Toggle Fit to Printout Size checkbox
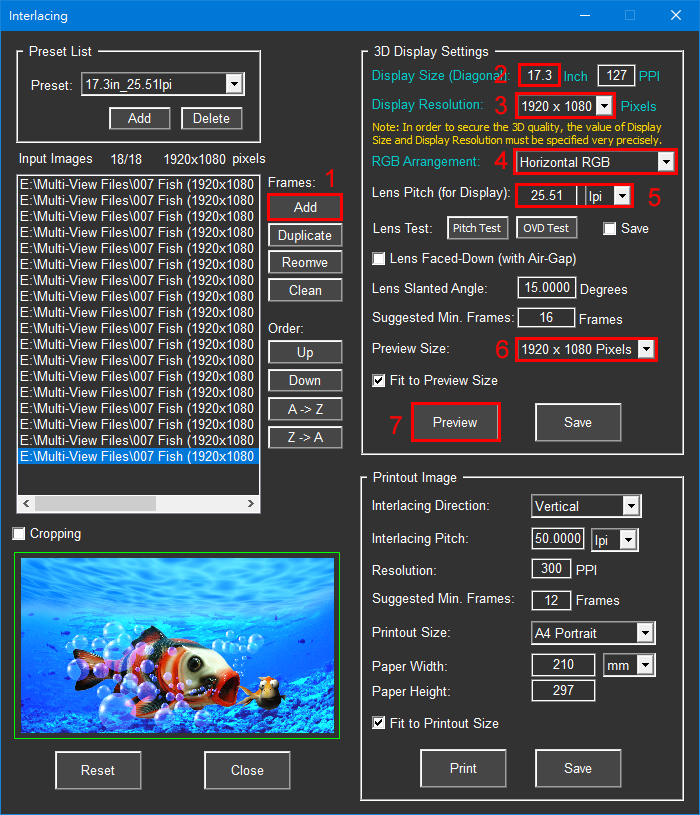This screenshot has height=815, width=700. [x=379, y=723]
